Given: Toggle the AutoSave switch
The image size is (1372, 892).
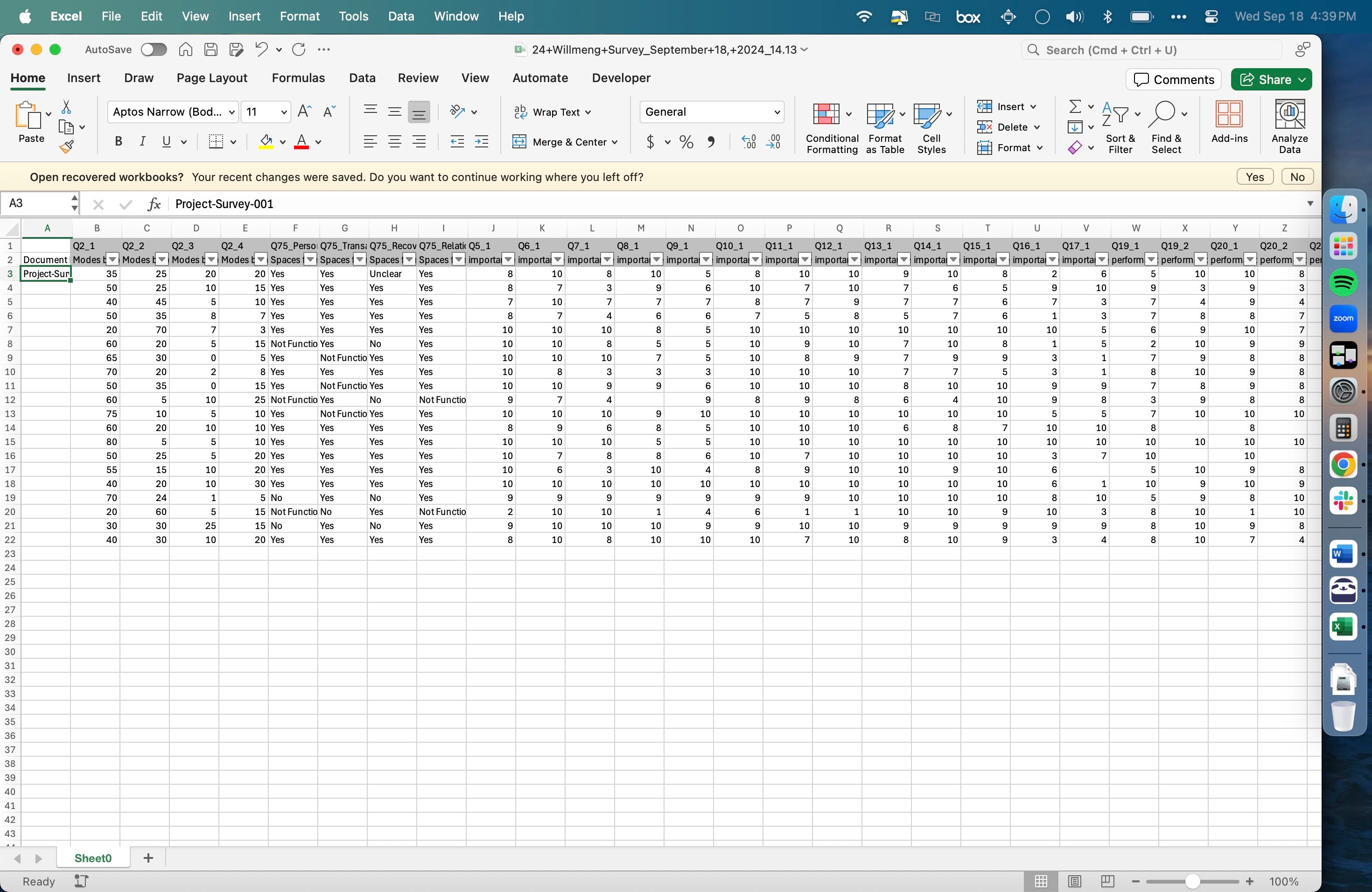Looking at the screenshot, I should (154, 49).
